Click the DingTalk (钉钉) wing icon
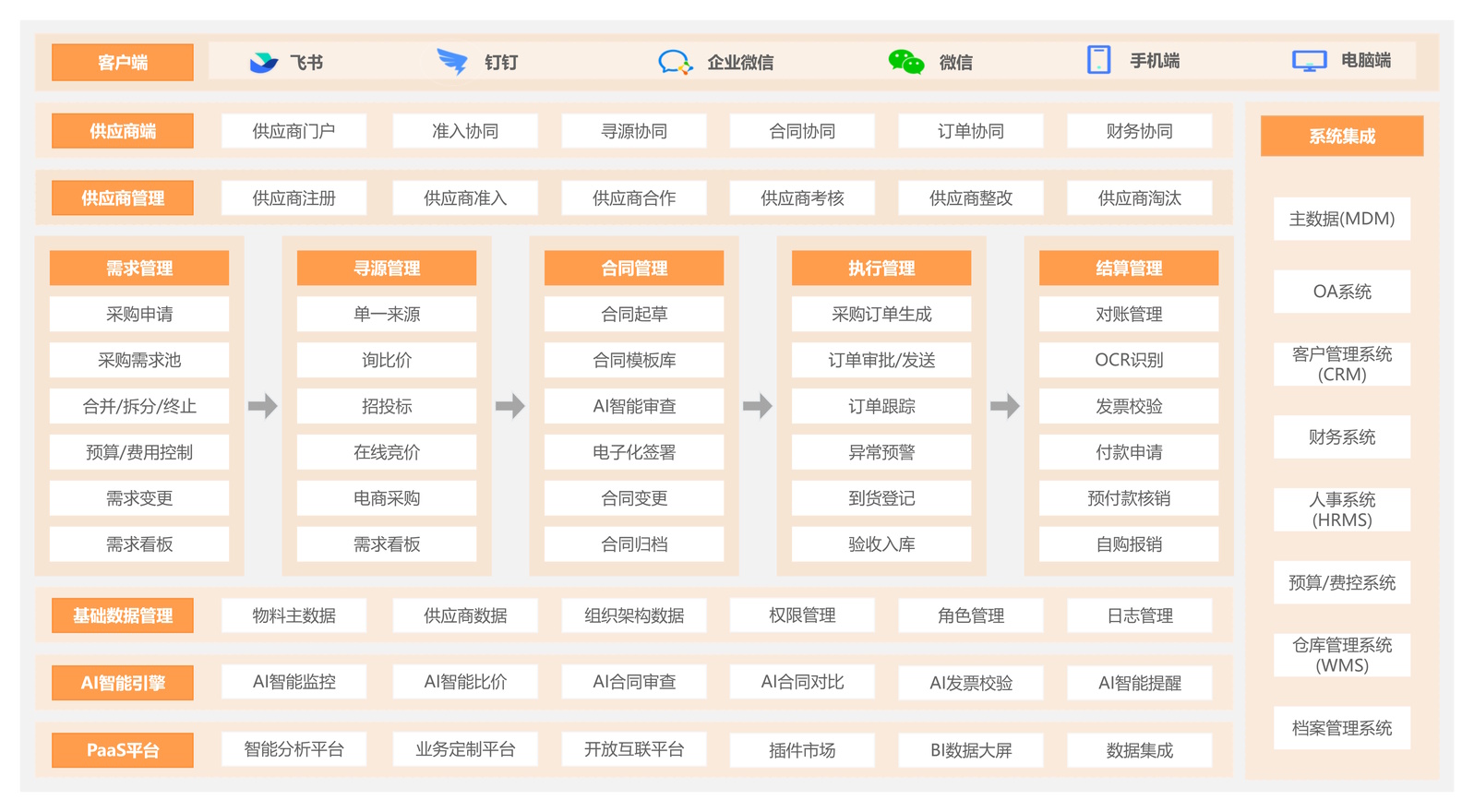Screen dimensions: 1474x812 pyautogui.click(x=452, y=62)
